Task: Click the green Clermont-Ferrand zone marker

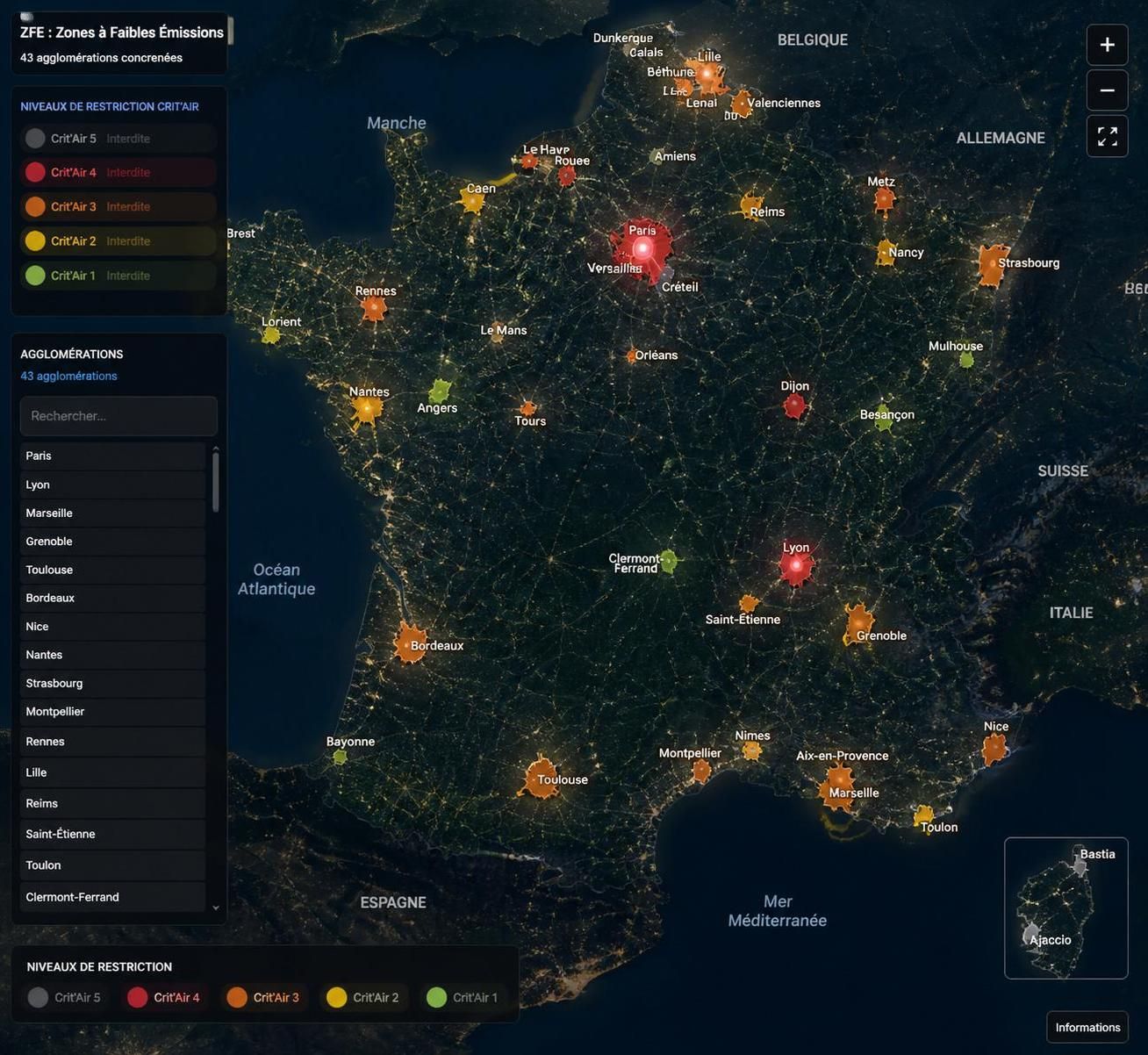Action: click(669, 561)
